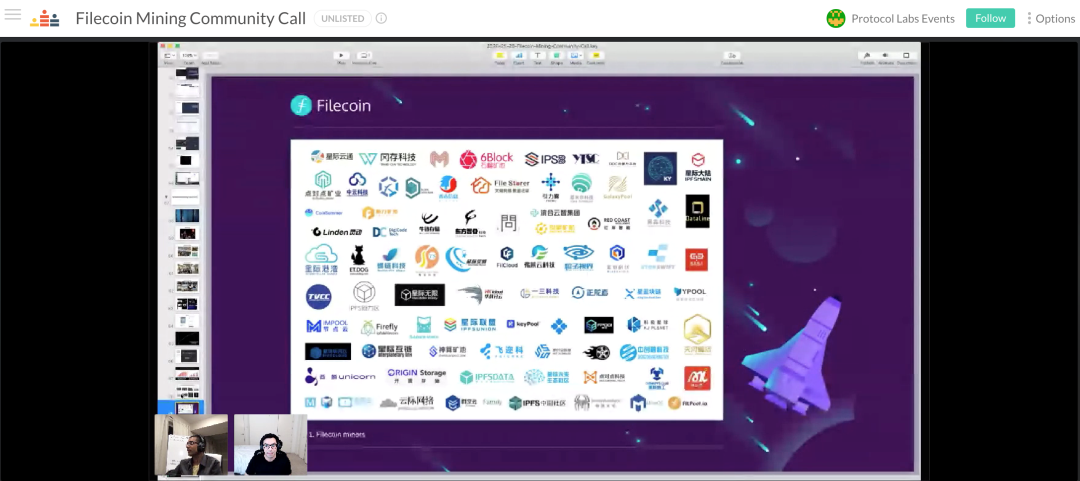Click the IPFSDATA logo
The height and width of the screenshot is (481, 1080).
pos(488,377)
